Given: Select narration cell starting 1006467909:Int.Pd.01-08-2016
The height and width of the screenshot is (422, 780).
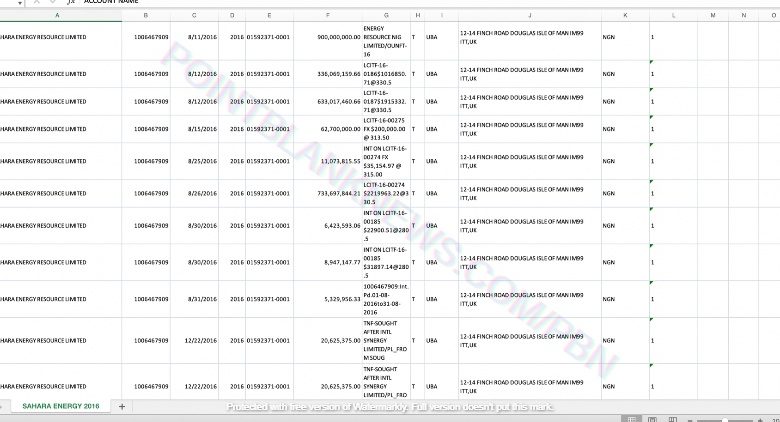Looking at the screenshot, I should (x=386, y=299).
